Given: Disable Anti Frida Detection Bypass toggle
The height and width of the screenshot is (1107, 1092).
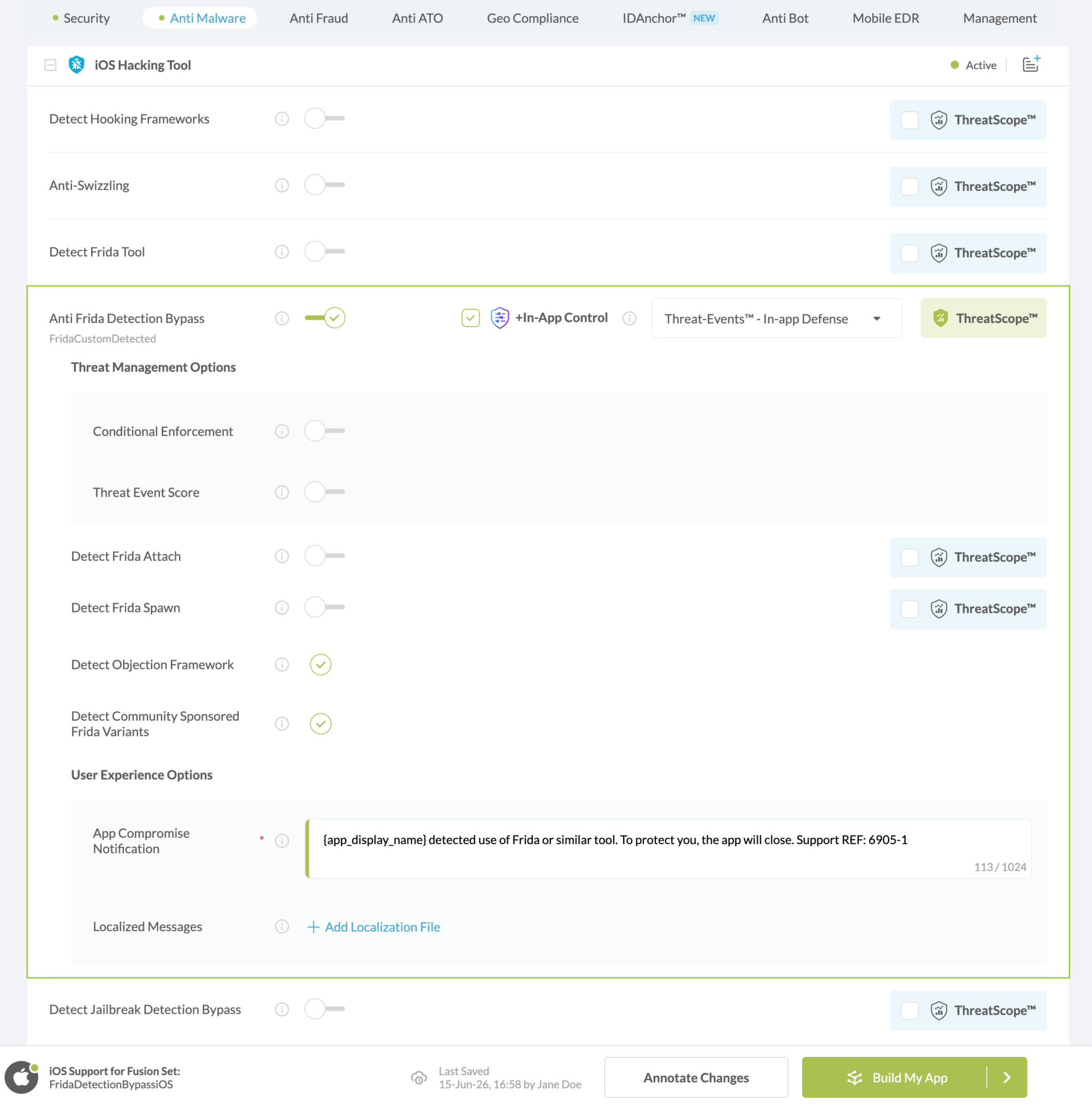Looking at the screenshot, I should (324, 318).
